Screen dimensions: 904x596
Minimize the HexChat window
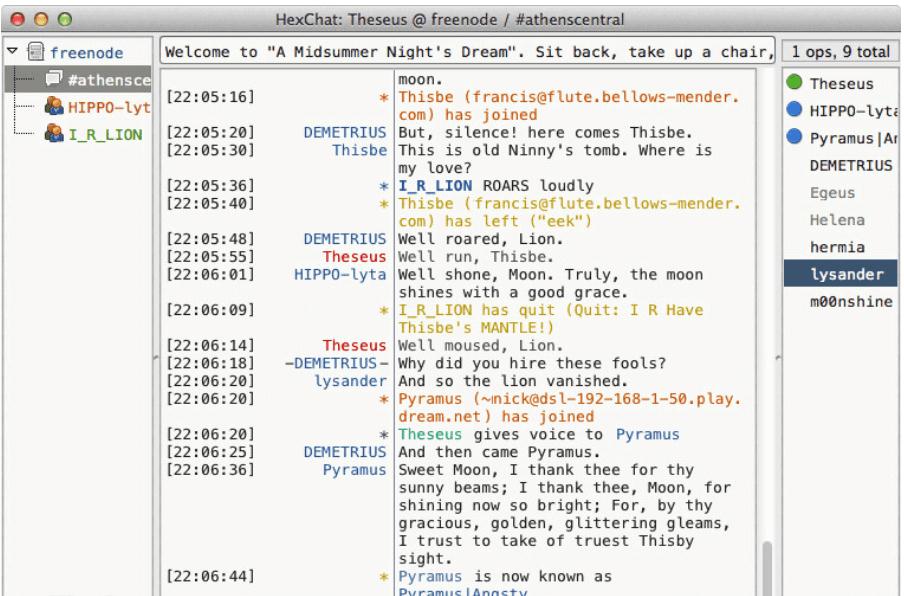41,19
